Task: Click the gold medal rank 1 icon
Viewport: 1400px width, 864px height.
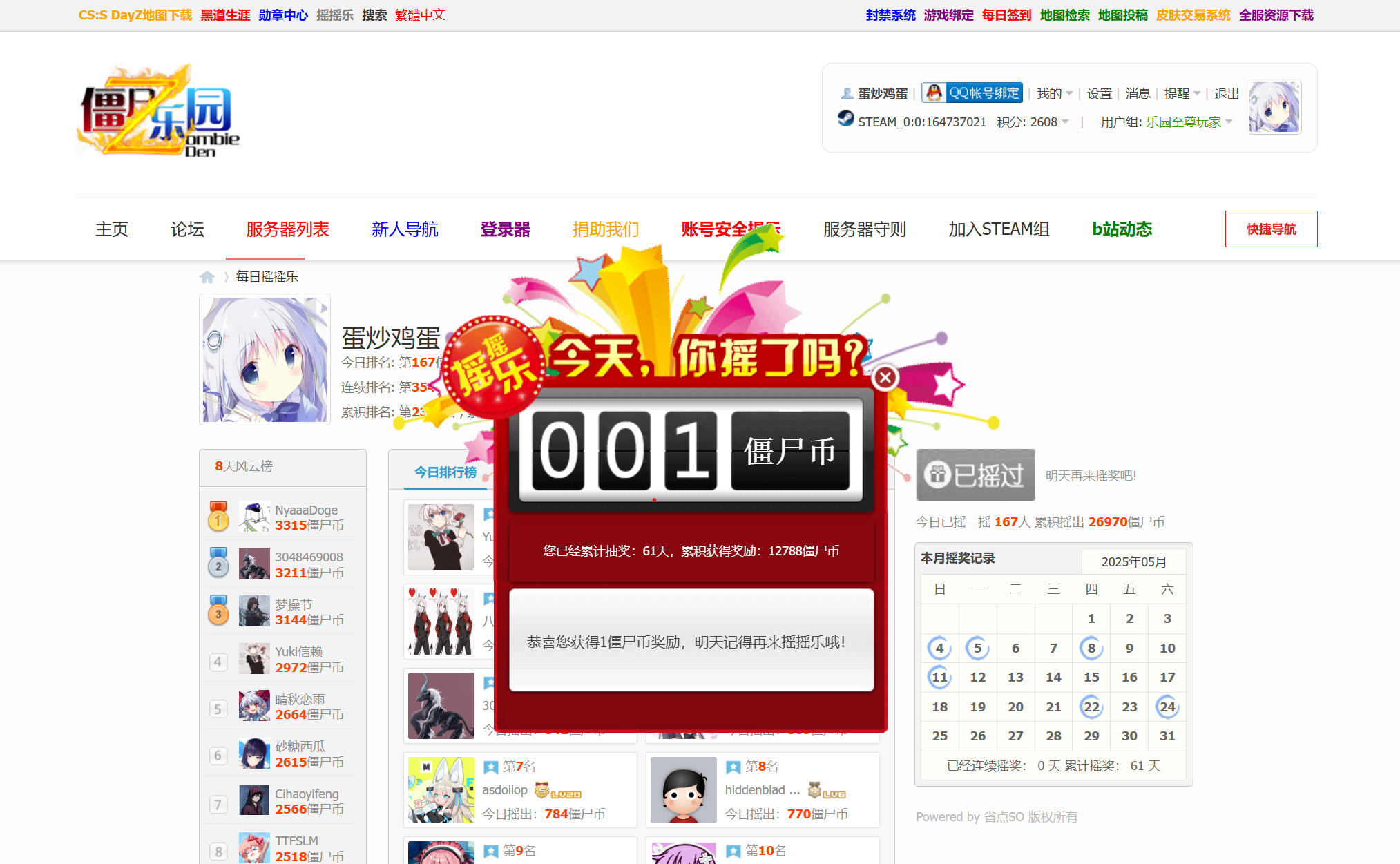Action: tap(218, 517)
